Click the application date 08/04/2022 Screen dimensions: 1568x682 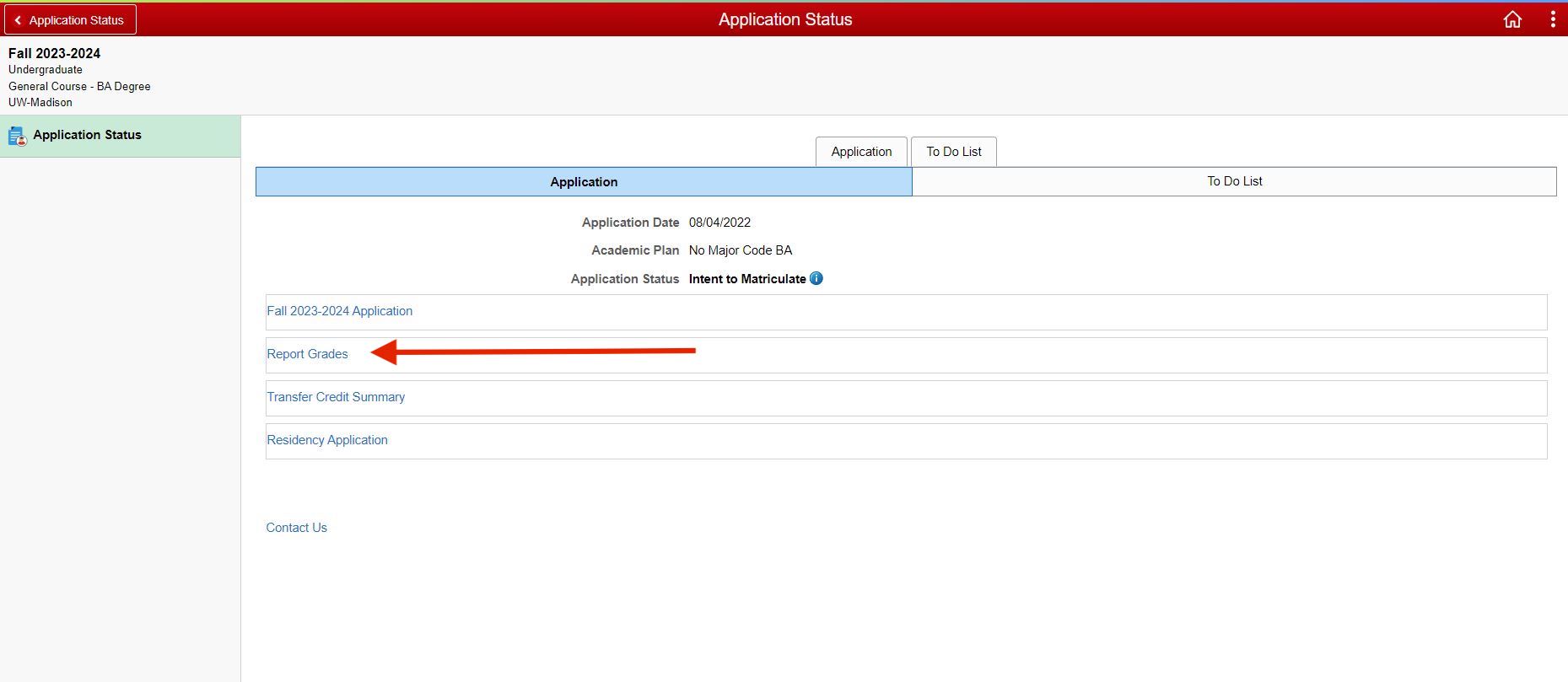719,223
